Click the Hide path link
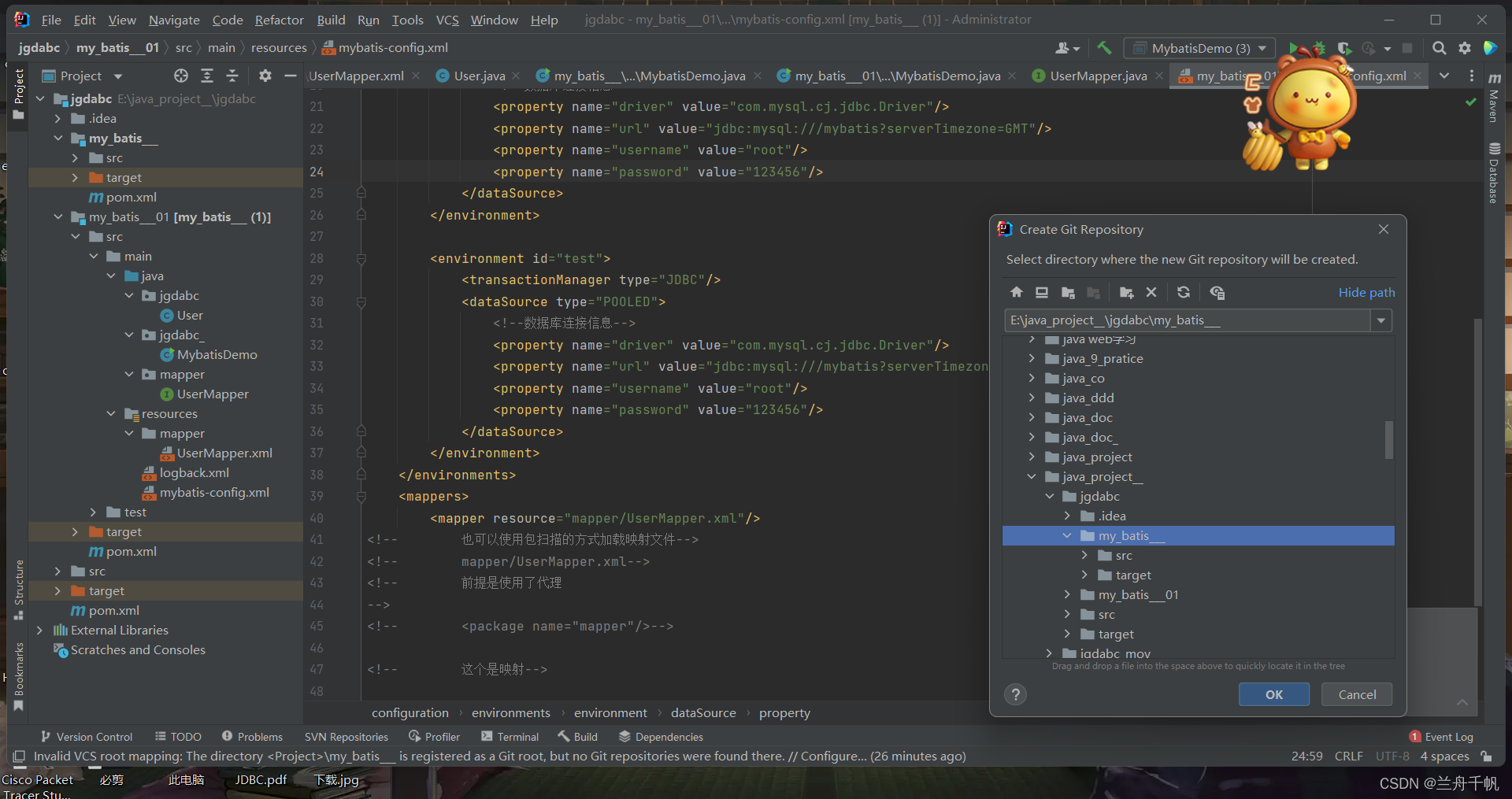 (x=1366, y=293)
